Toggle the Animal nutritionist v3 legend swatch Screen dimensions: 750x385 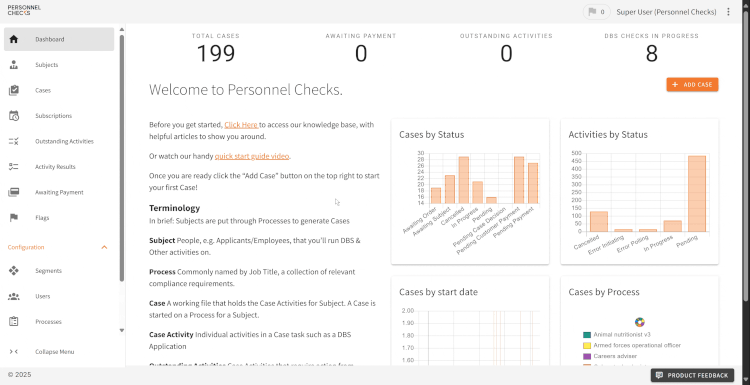point(587,335)
